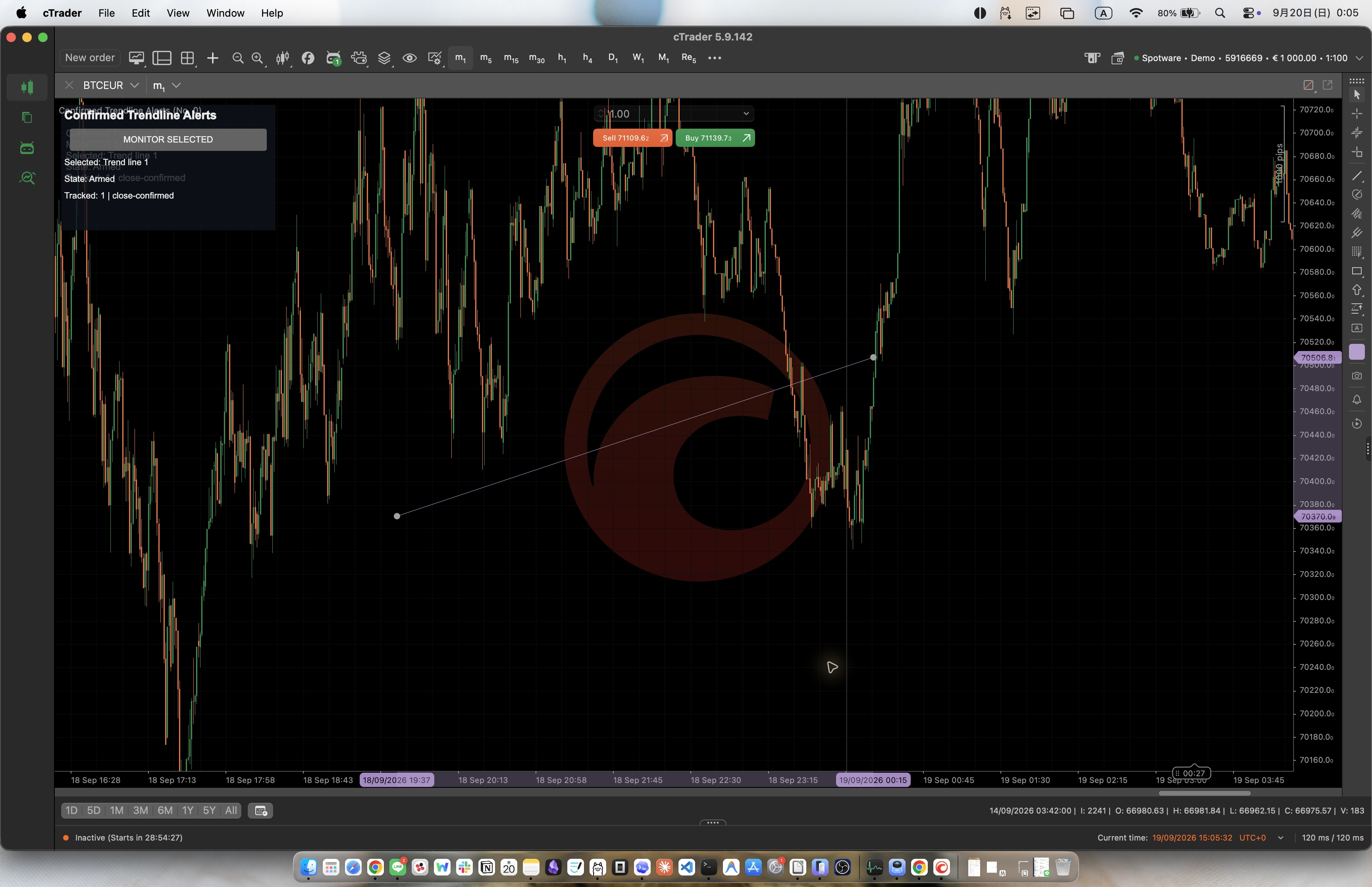Toggle the multi-chart grid layout
This screenshot has width=1372, height=887.
point(187,58)
